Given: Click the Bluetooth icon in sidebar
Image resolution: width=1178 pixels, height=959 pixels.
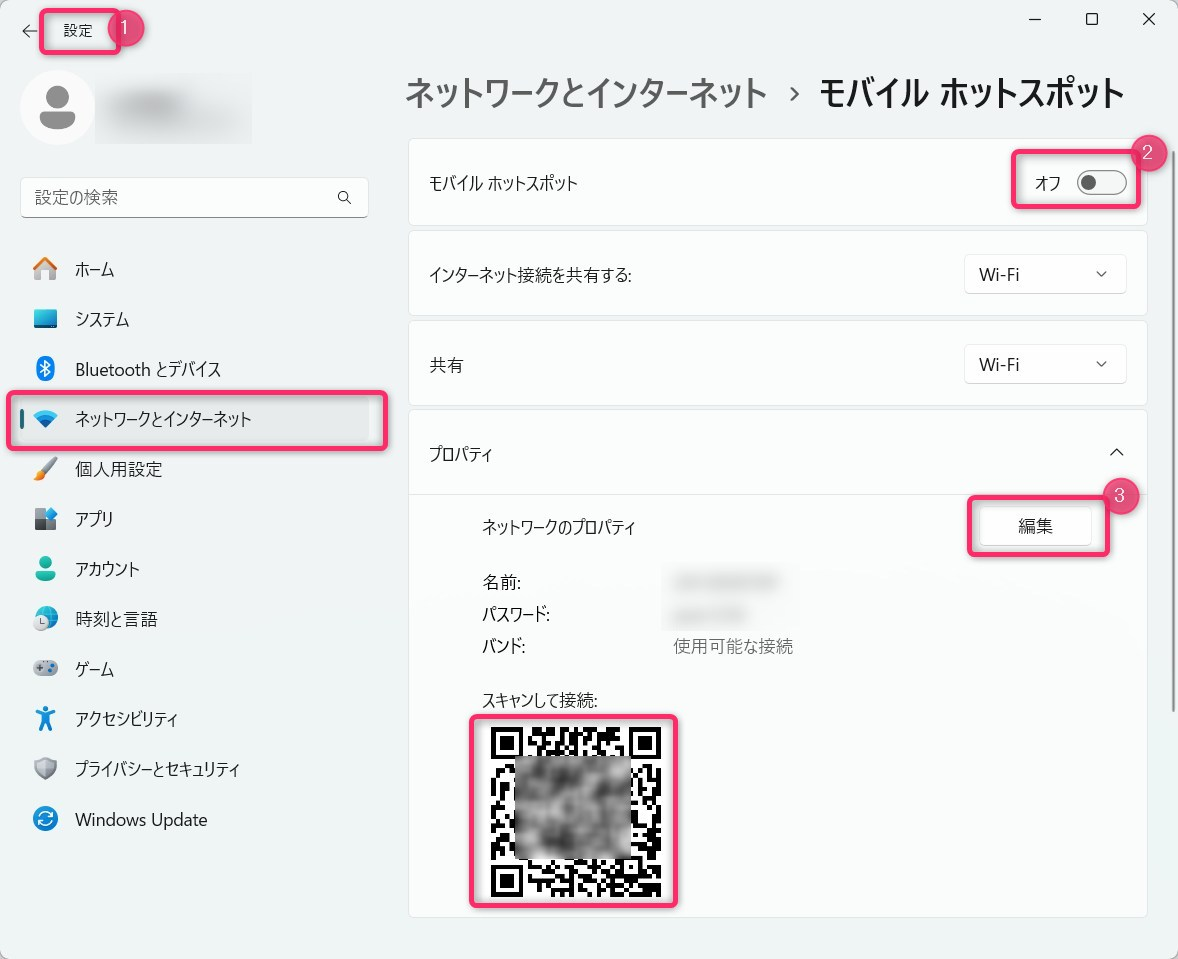Looking at the screenshot, I should 45,369.
